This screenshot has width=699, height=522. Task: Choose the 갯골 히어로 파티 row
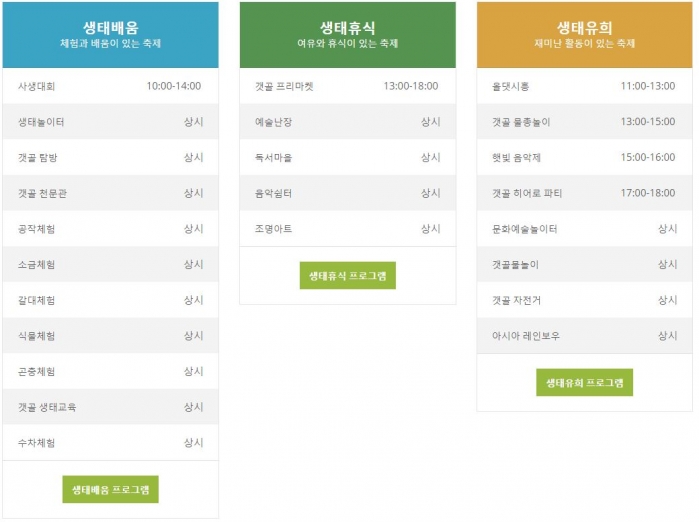pyautogui.click(x=584, y=193)
